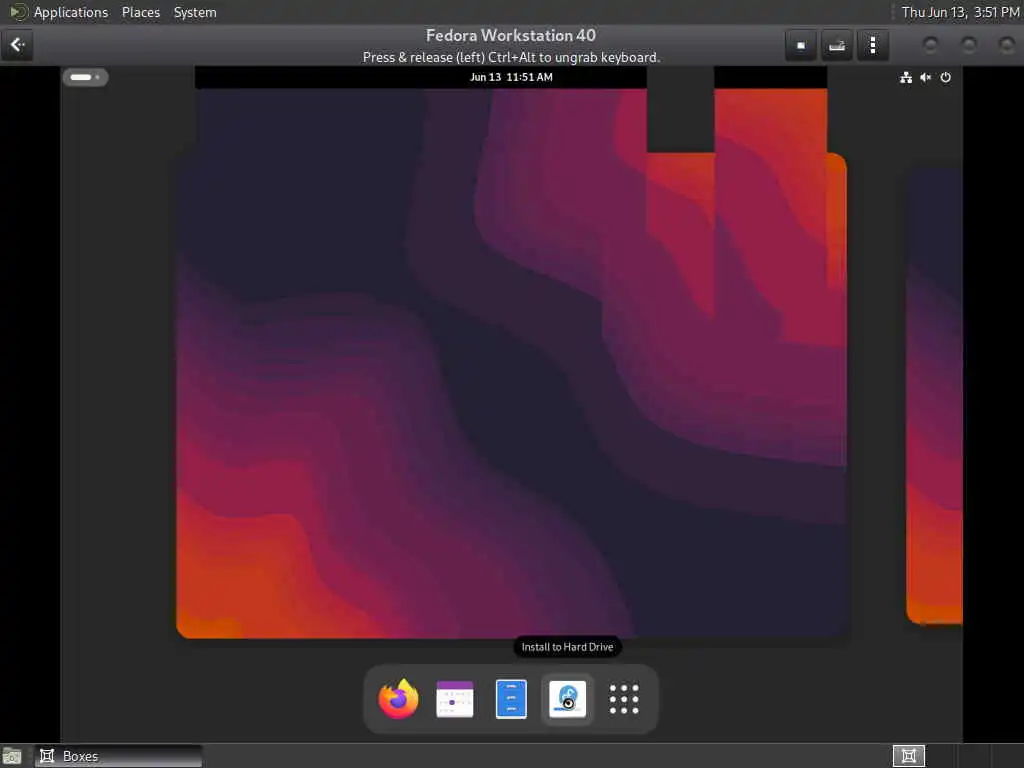
Task: Switch to the second workspace at right edge
Action: click(935, 395)
